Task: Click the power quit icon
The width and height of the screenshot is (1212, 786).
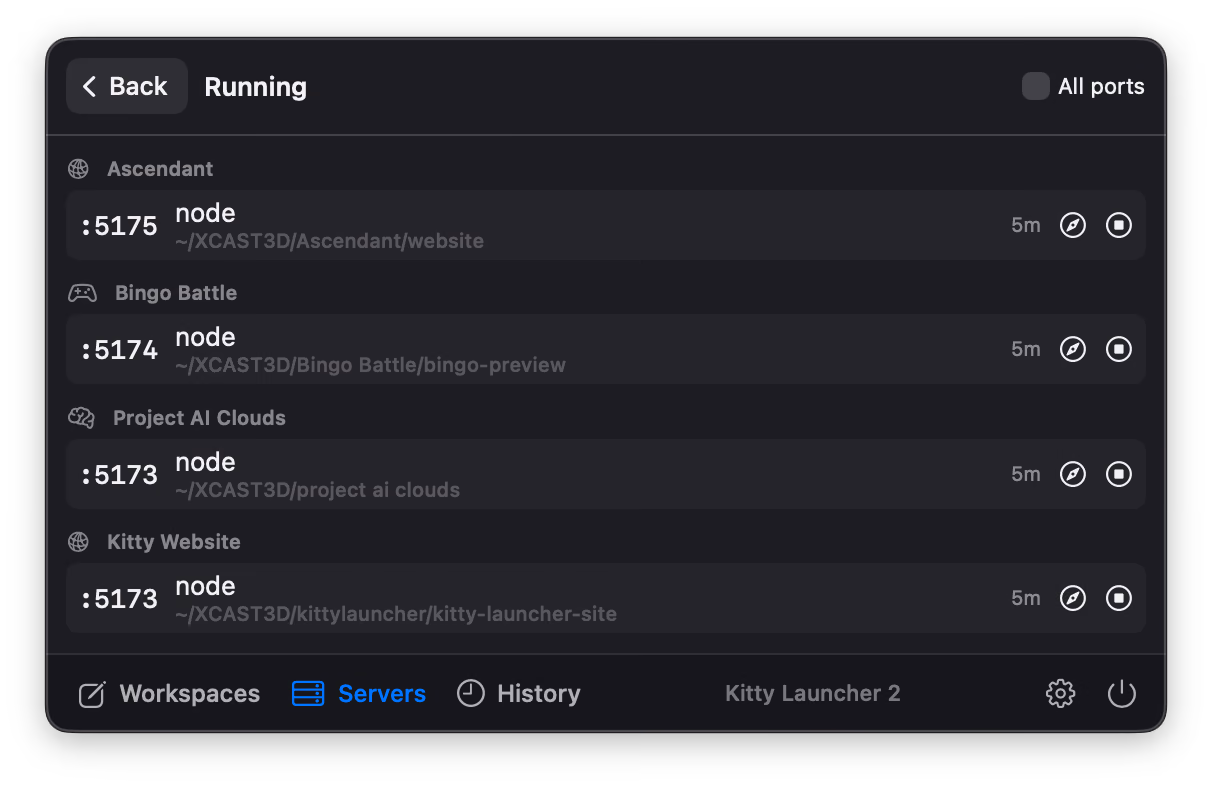Action: [1122, 693]
